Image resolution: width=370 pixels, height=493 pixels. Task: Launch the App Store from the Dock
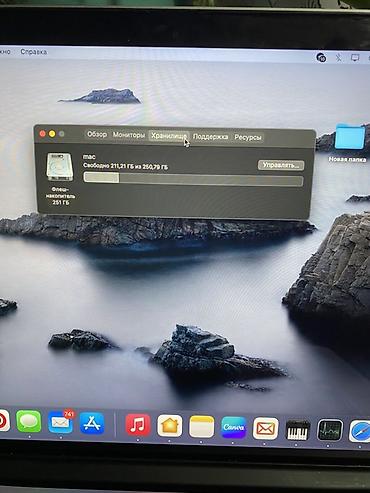pyautogui.click(x=92, y=423)
